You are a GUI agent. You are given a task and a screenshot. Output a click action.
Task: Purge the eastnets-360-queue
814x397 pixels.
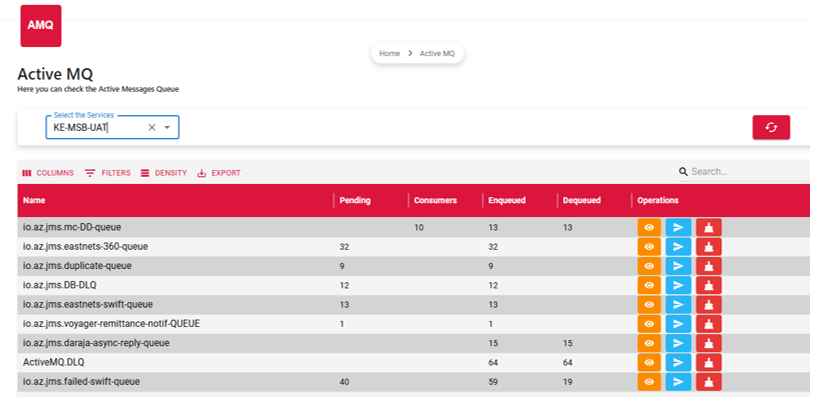[x=709, y=247]
